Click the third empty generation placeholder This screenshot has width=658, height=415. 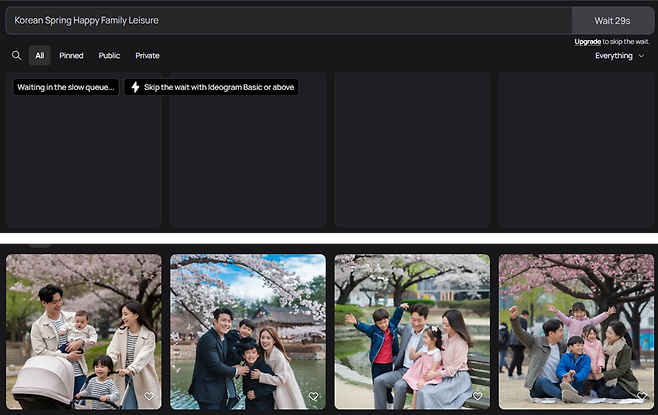[412, 149]
